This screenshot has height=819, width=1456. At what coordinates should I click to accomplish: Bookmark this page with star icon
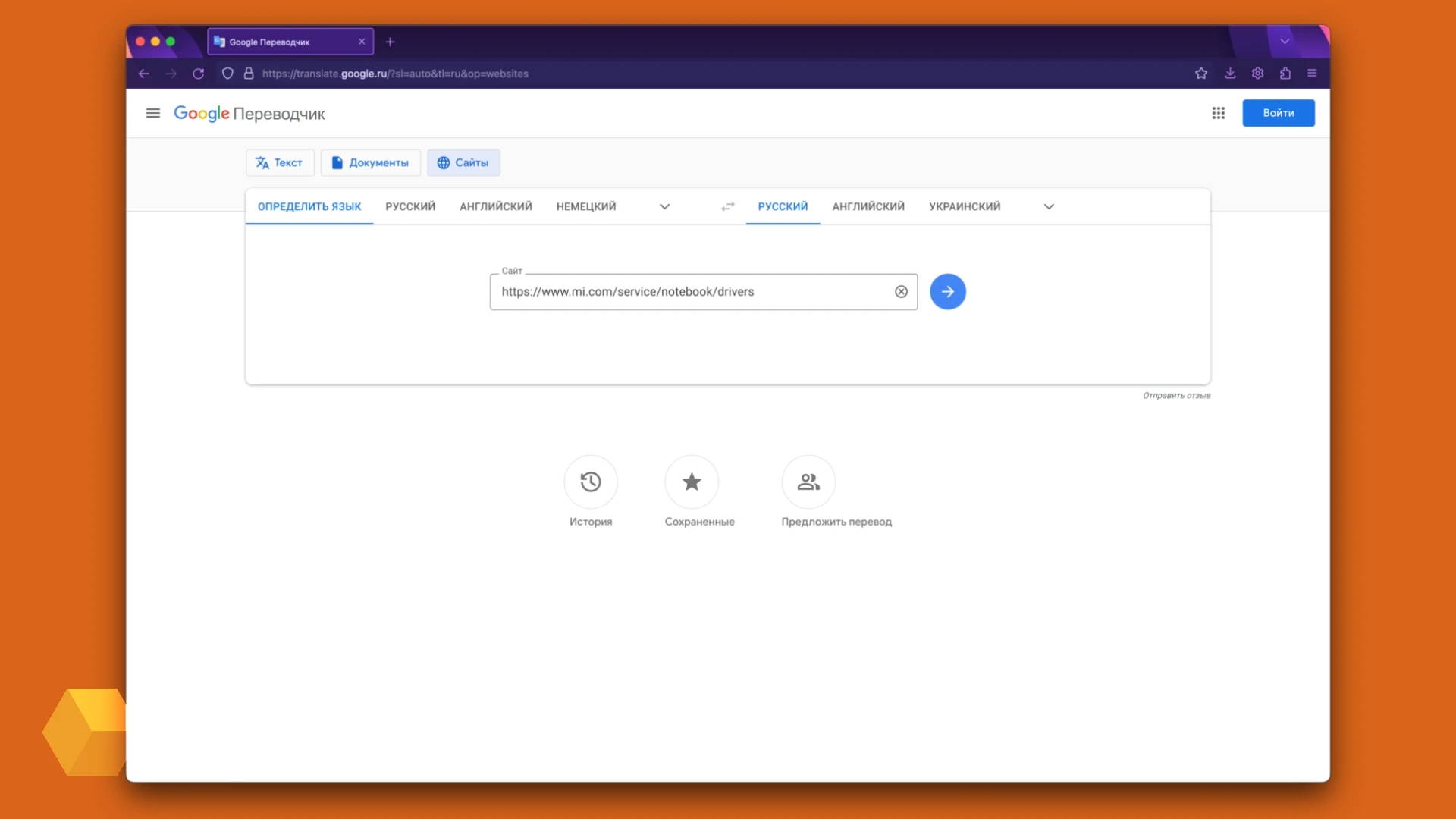[1201, 74]
